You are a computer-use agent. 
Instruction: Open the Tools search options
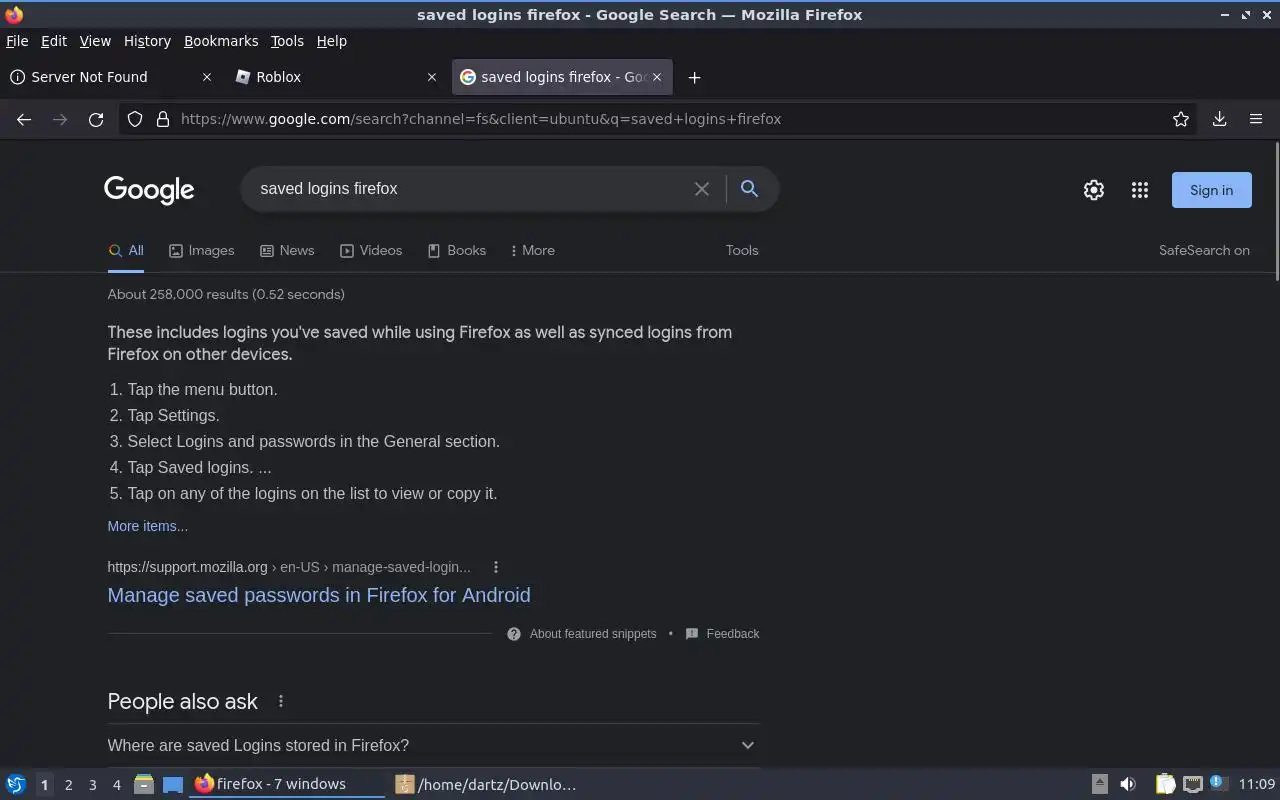pos(742,251)
